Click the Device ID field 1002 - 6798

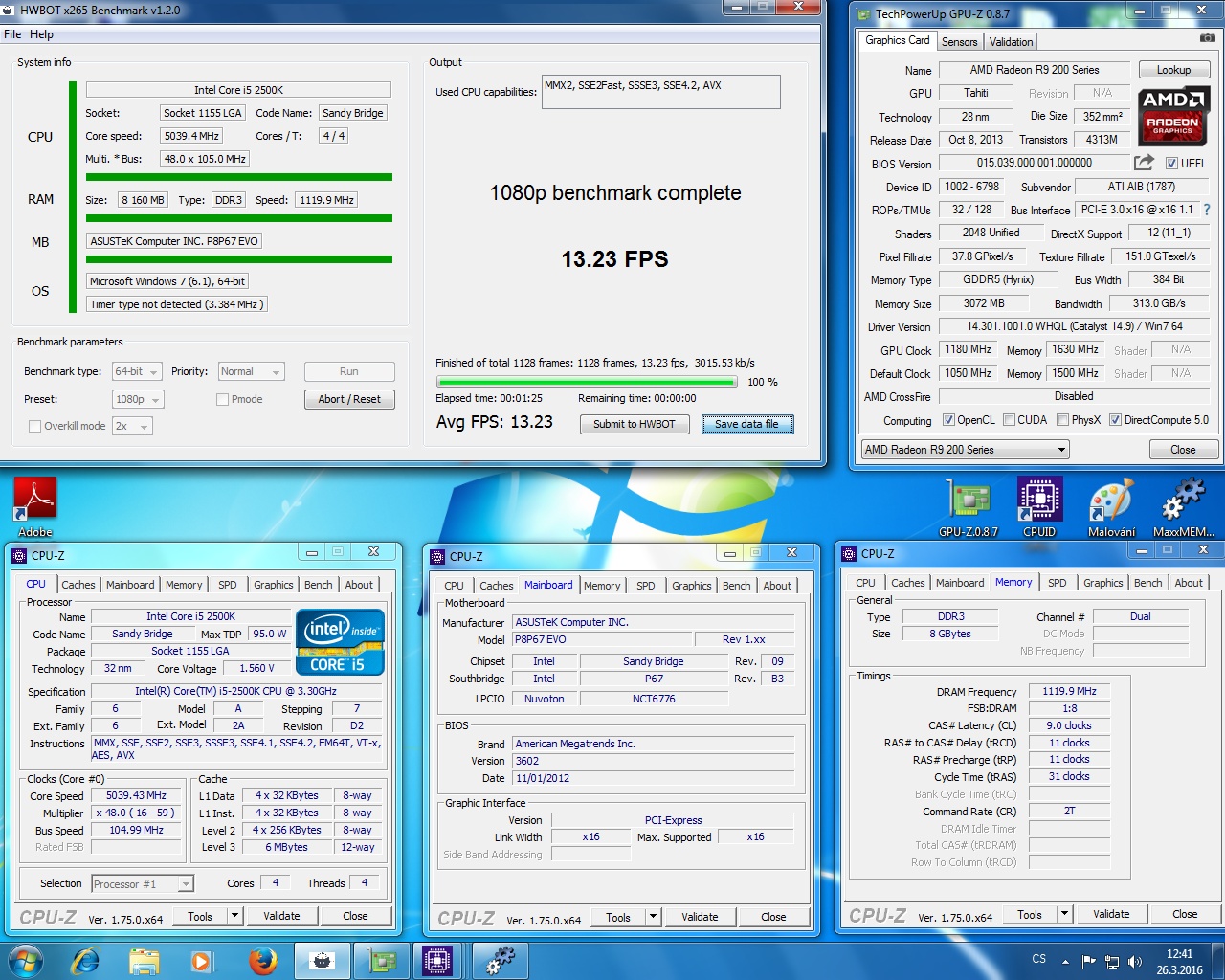click(971, 187)
